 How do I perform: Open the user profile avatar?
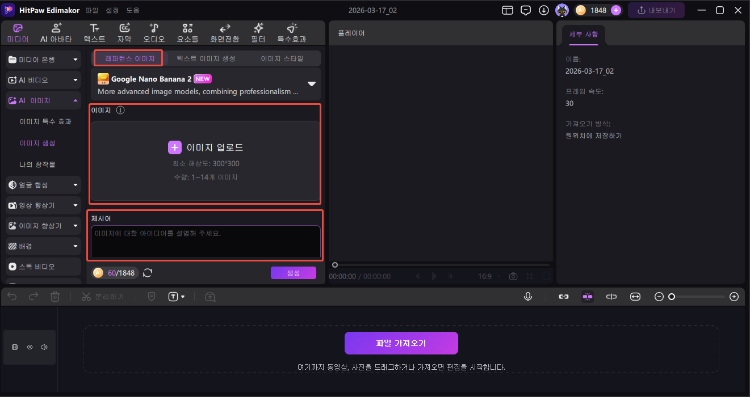(562, 10)
